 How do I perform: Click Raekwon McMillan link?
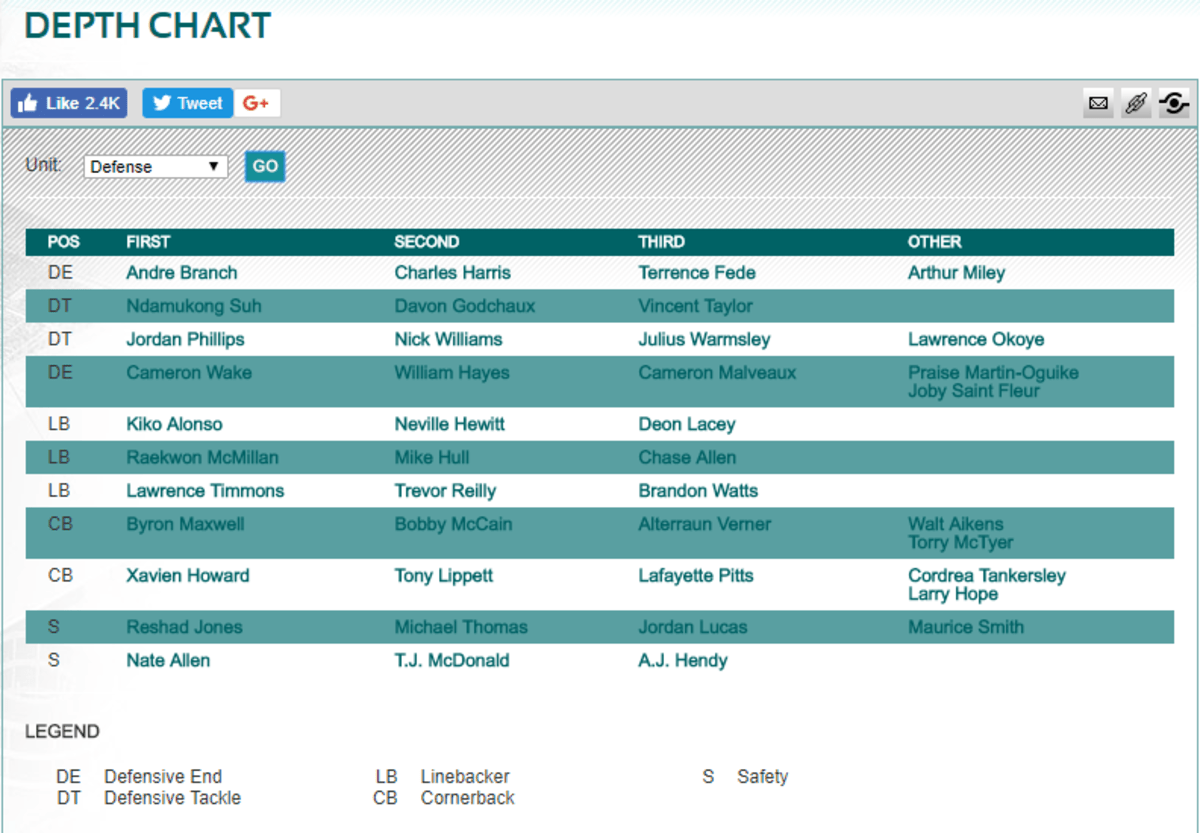[x=202, y=457]
